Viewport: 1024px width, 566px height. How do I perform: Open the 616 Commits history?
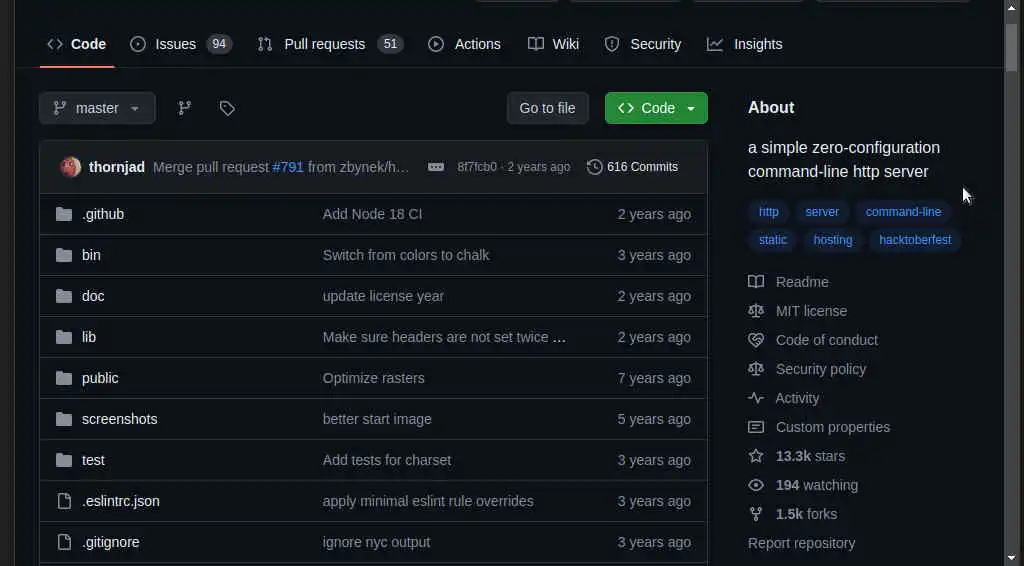click(x=632, y=167)
